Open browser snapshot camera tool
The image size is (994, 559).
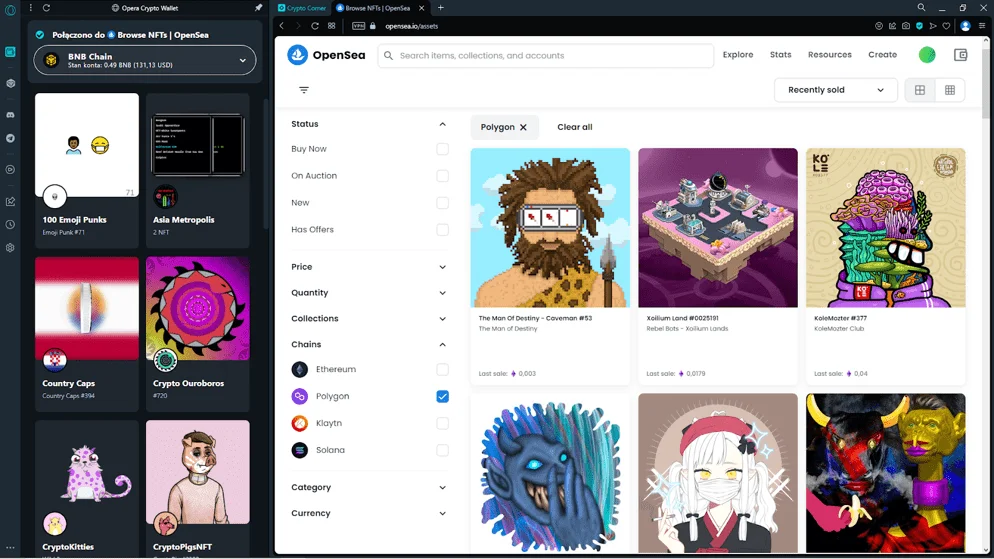[906, 26]
